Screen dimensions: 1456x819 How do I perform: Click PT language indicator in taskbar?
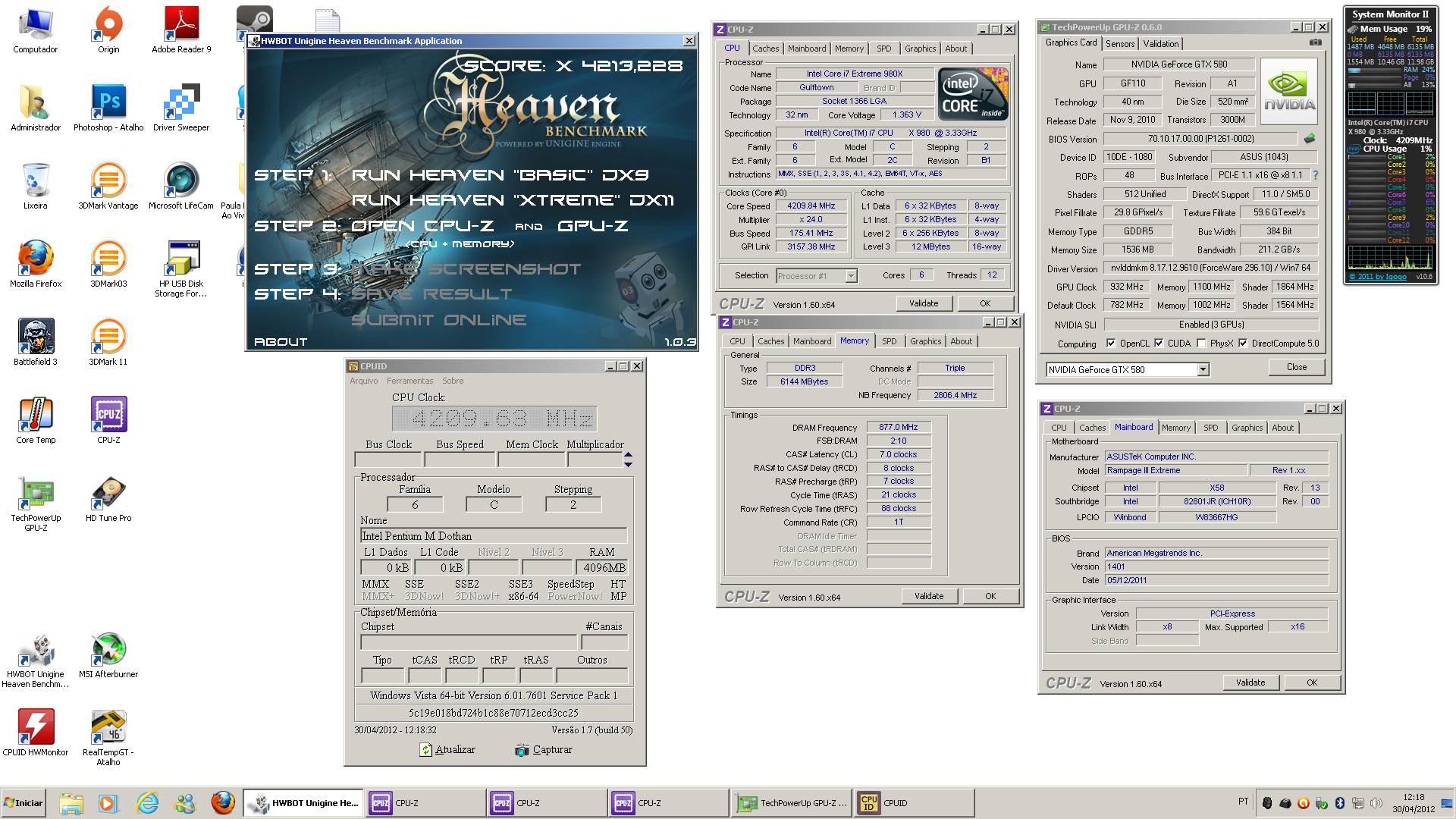click(1243, 802)
